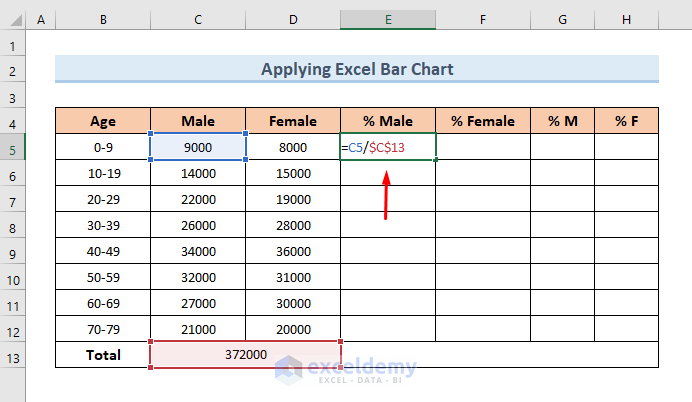Screen dimensions: 692x402
Task: Click the male value 26000 cell
Action: (198, 225)
